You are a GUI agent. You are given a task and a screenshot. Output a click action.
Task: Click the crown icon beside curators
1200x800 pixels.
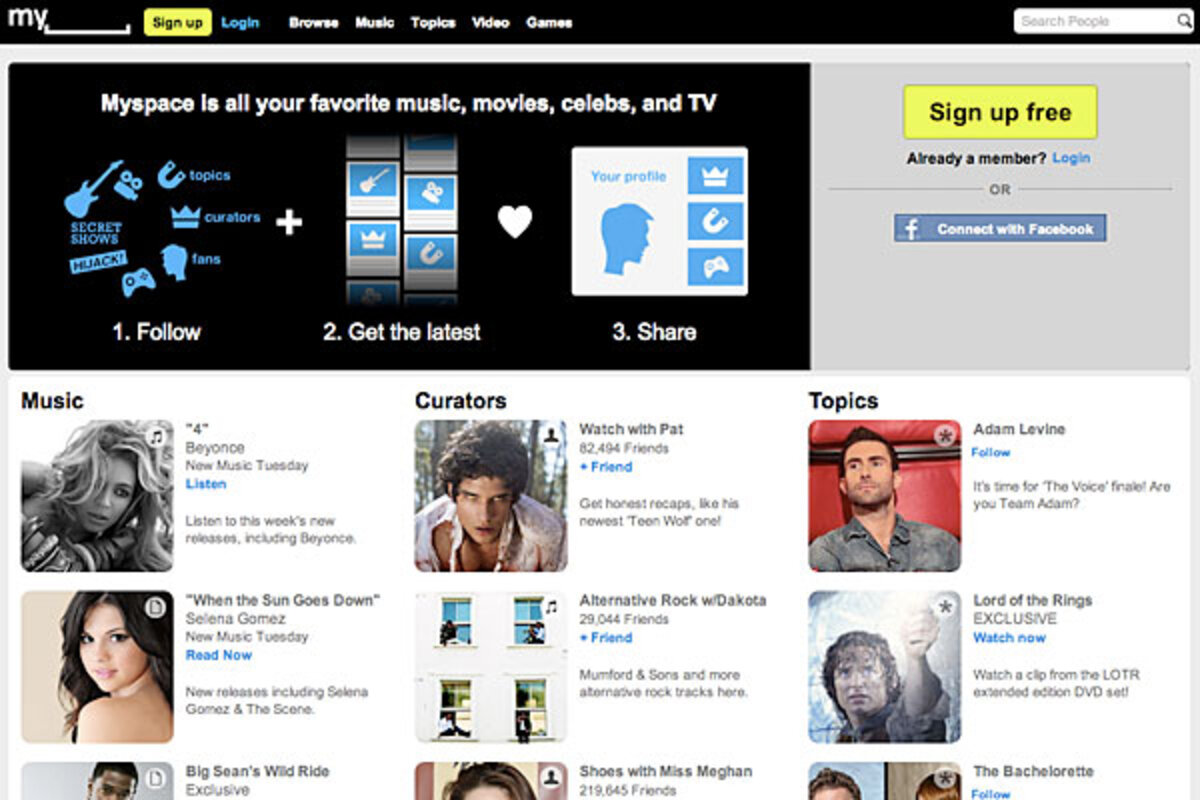tap(185, 216)
